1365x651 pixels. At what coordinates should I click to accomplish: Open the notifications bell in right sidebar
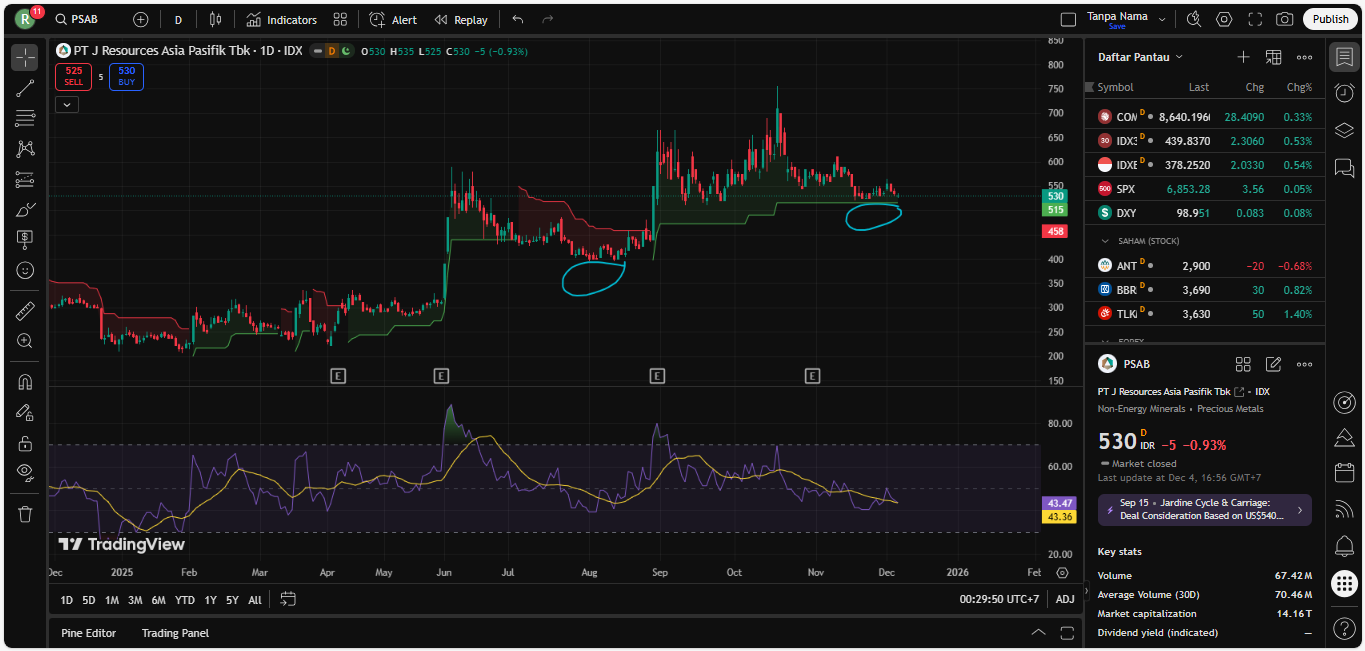(1344, 546)
